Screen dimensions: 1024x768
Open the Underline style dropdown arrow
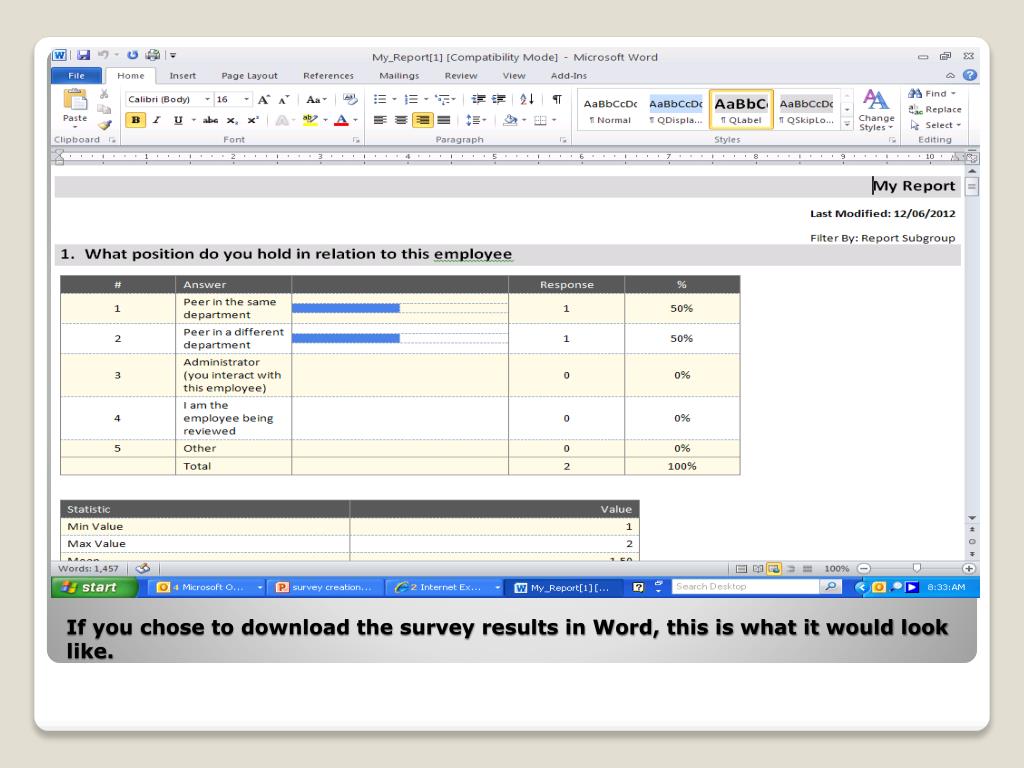point(193,120)
